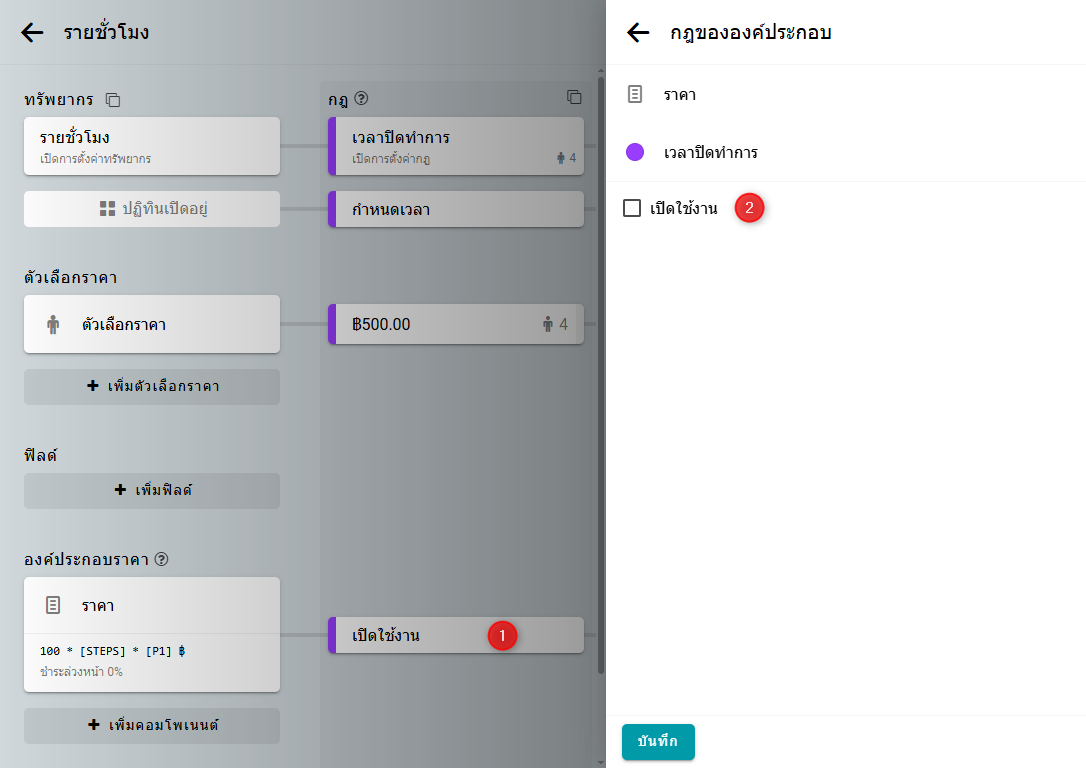Click document icon beside ราคา in right panel
Screen dimensions: 1086x768
click(634, 95)
